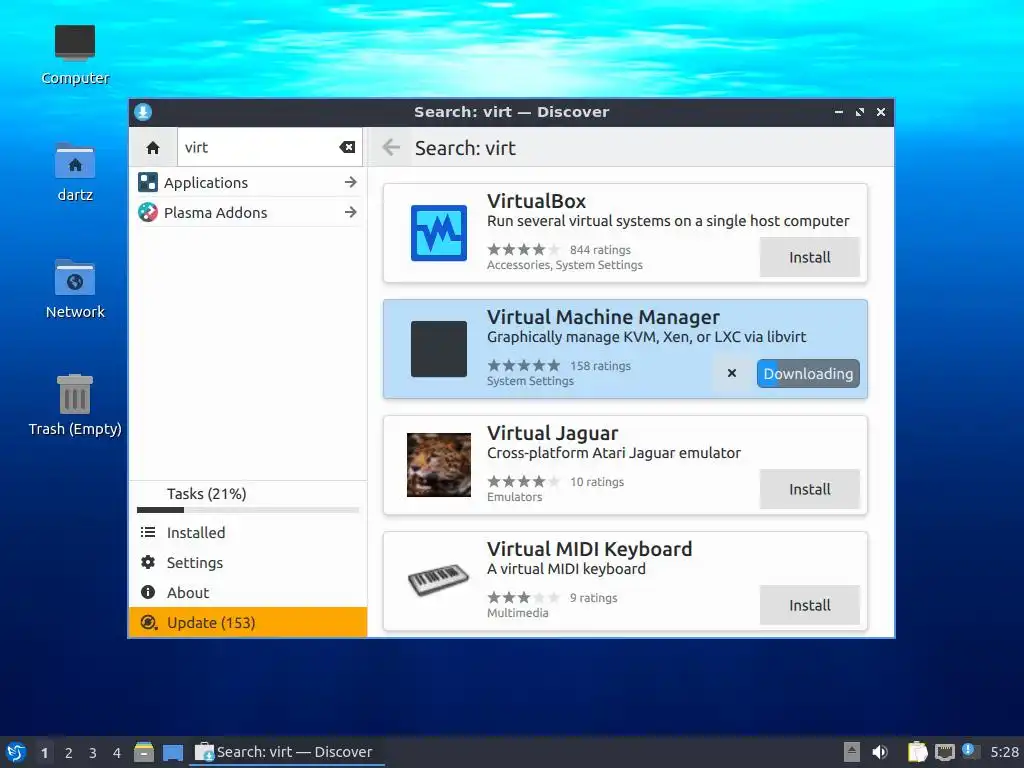Click the Tasks progress bar
1024x768 pixels.
pos(248,510)
